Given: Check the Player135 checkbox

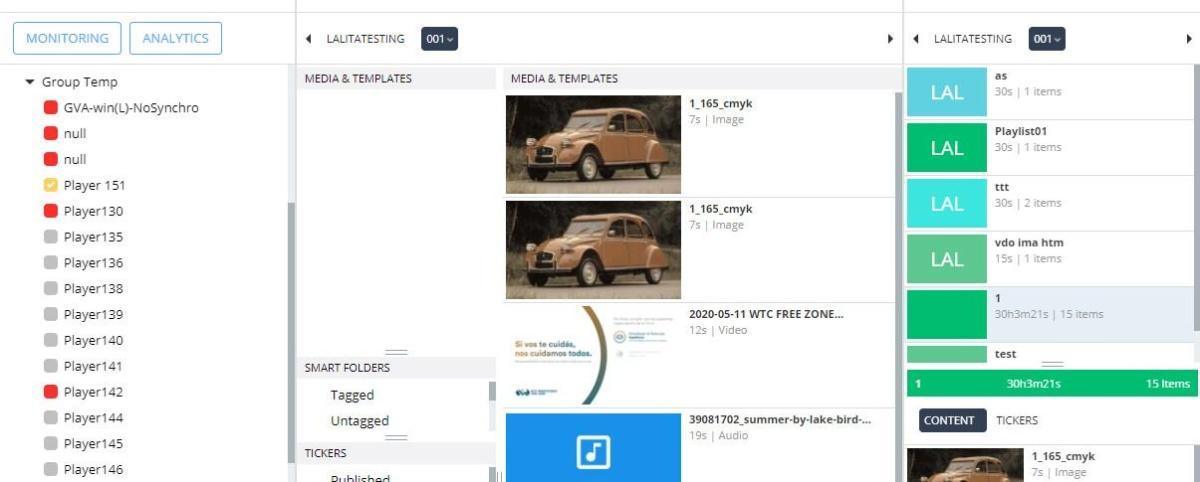Looking at the screenshot, I should tap(50, 237).
